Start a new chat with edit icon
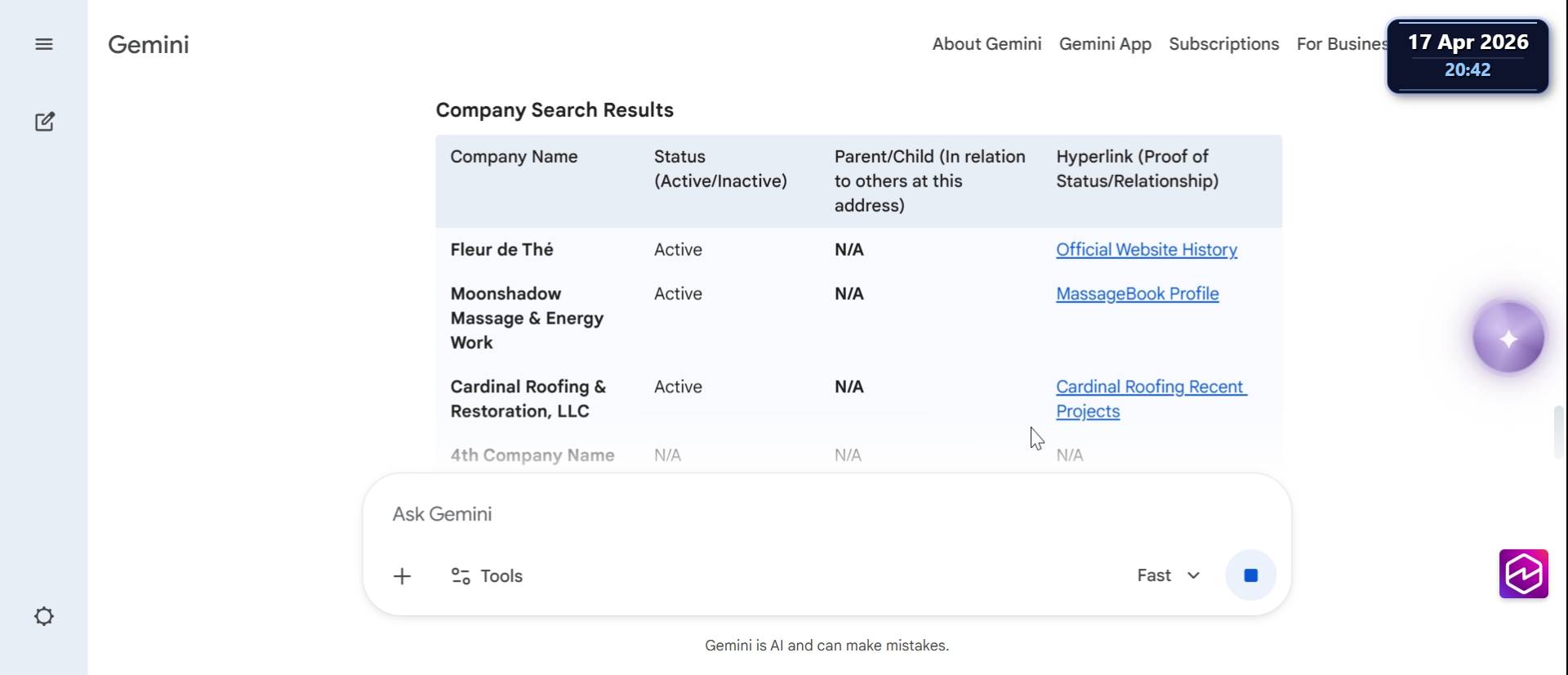Viewport: 1568px width, 675px height. 45,122
